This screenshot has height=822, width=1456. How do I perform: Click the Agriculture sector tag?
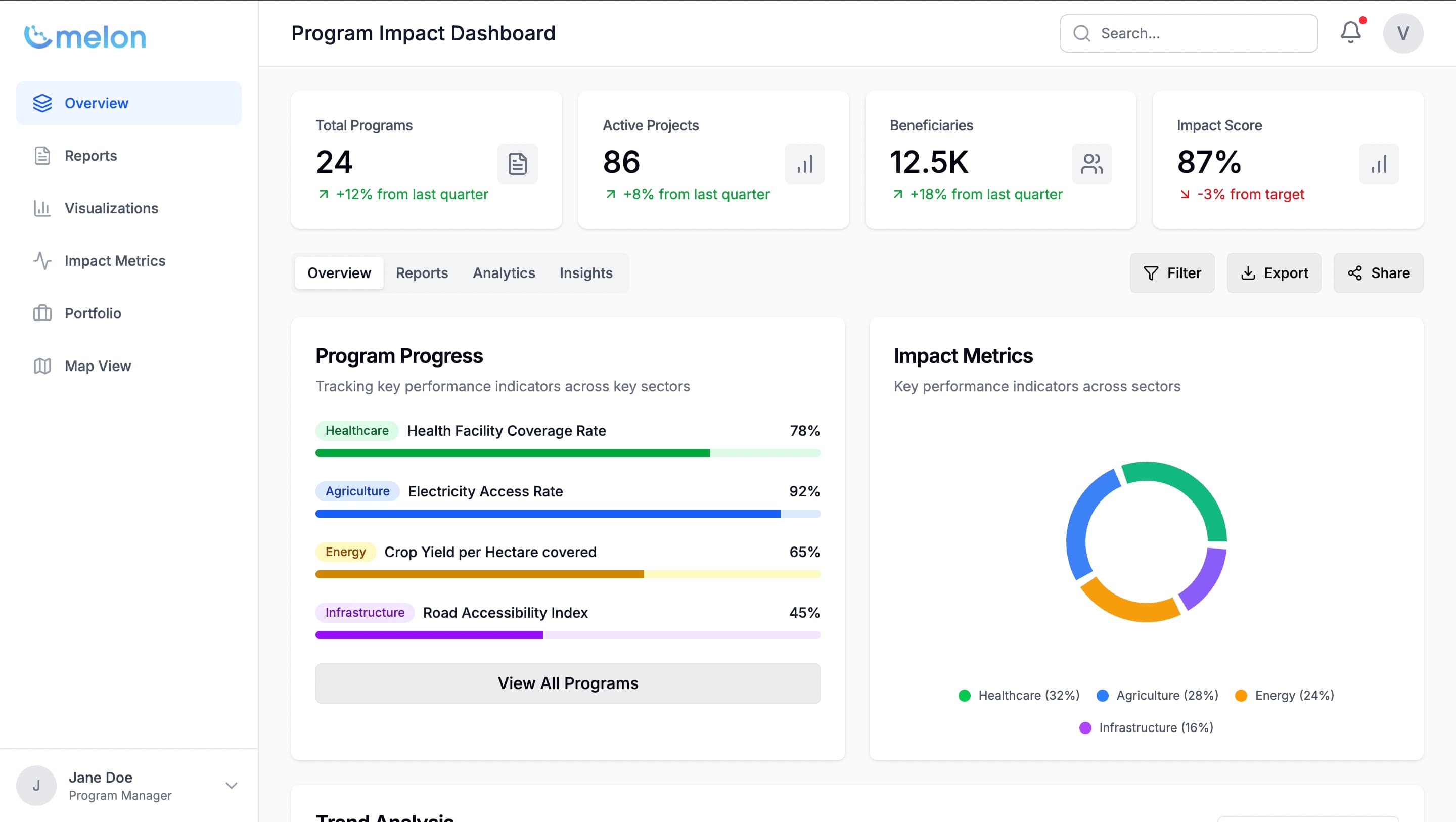point(357,491)
